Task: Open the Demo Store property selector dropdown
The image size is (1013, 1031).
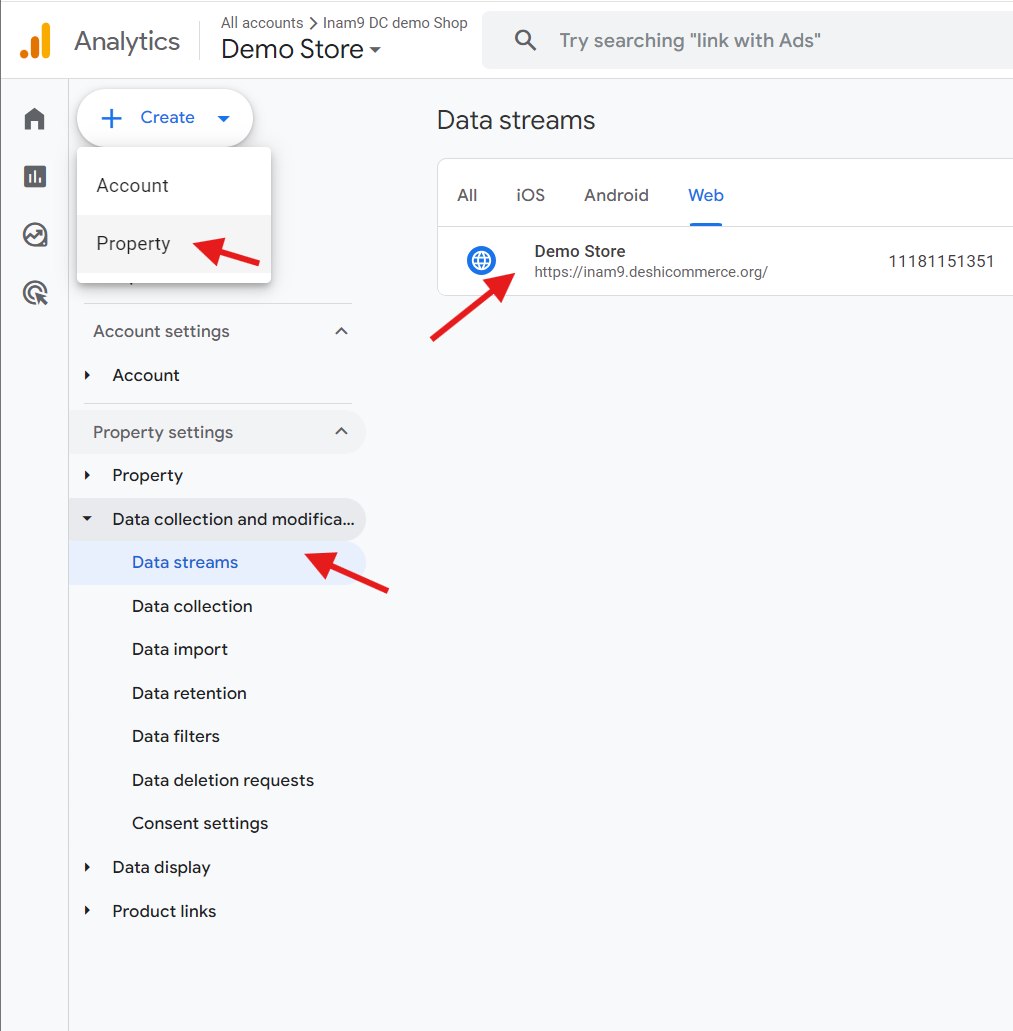Action: pos(301,49)
